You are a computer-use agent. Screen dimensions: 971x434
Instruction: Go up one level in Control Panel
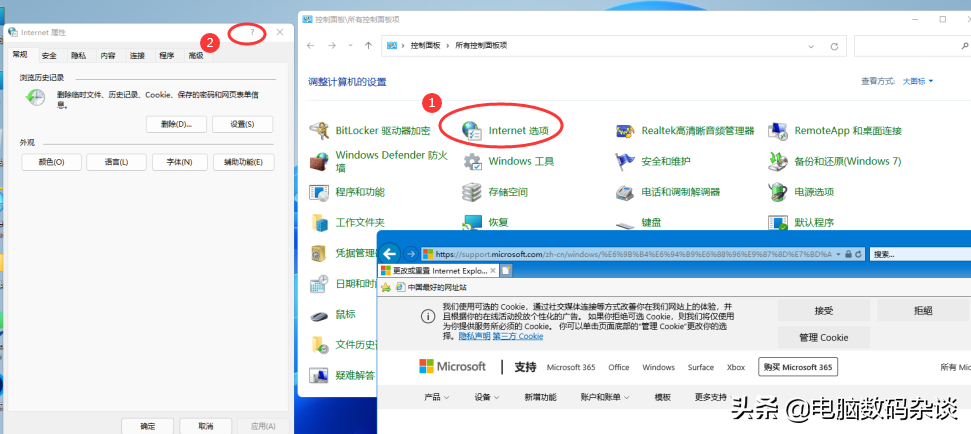click(x=368, y=46)
